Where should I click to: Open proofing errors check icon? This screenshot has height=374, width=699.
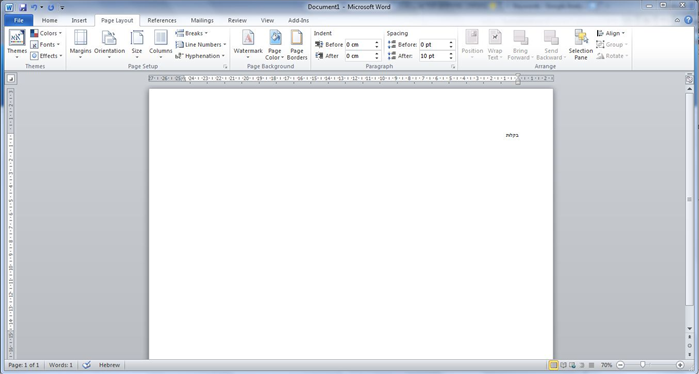click(x=86, y=365)
